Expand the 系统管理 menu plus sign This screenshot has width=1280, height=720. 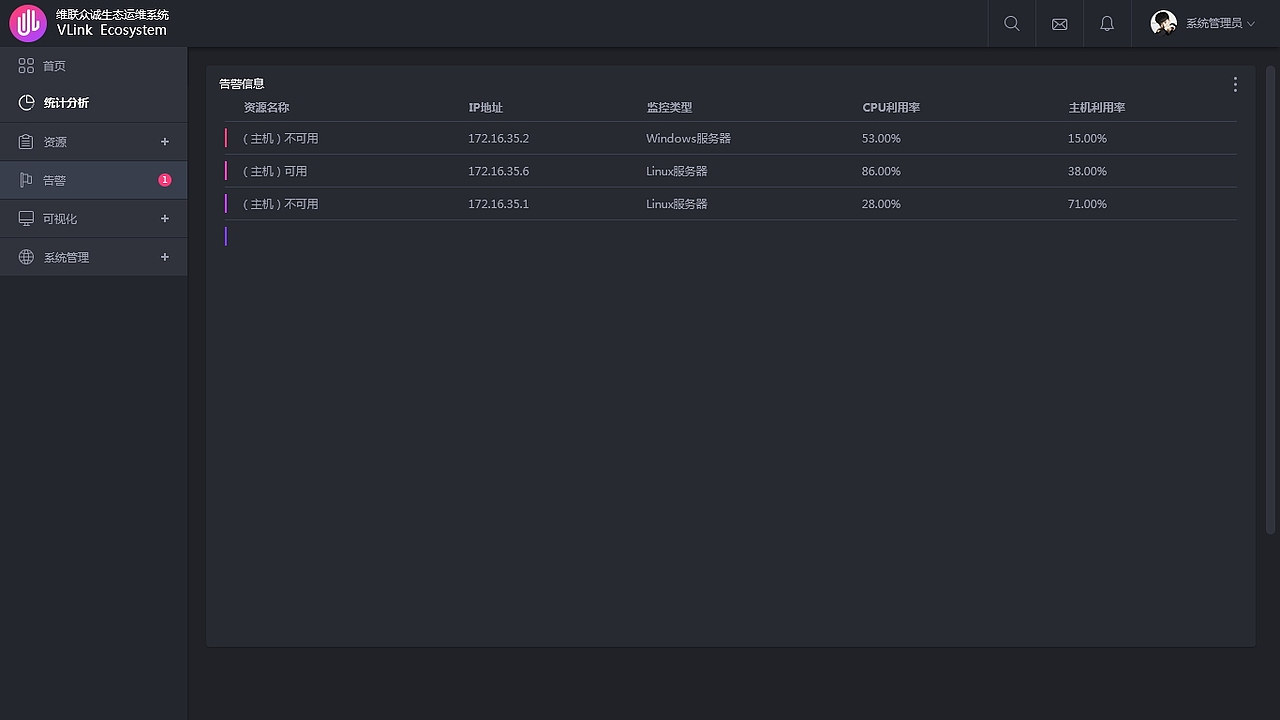tap(165, 257)
